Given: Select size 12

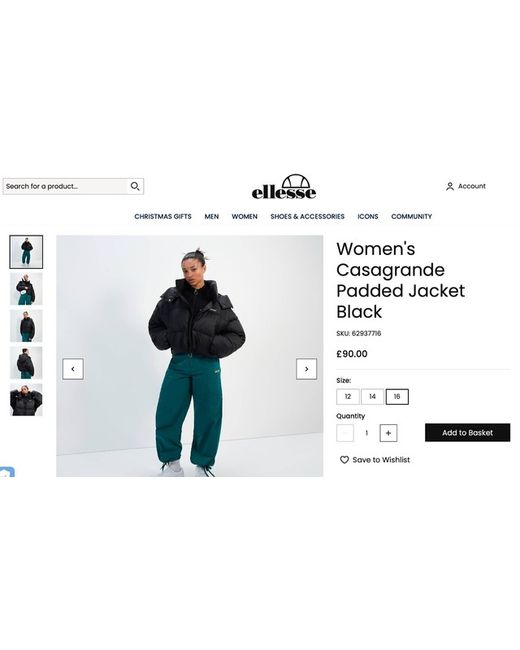Looking at the screenshot, I should pos(348,397).
